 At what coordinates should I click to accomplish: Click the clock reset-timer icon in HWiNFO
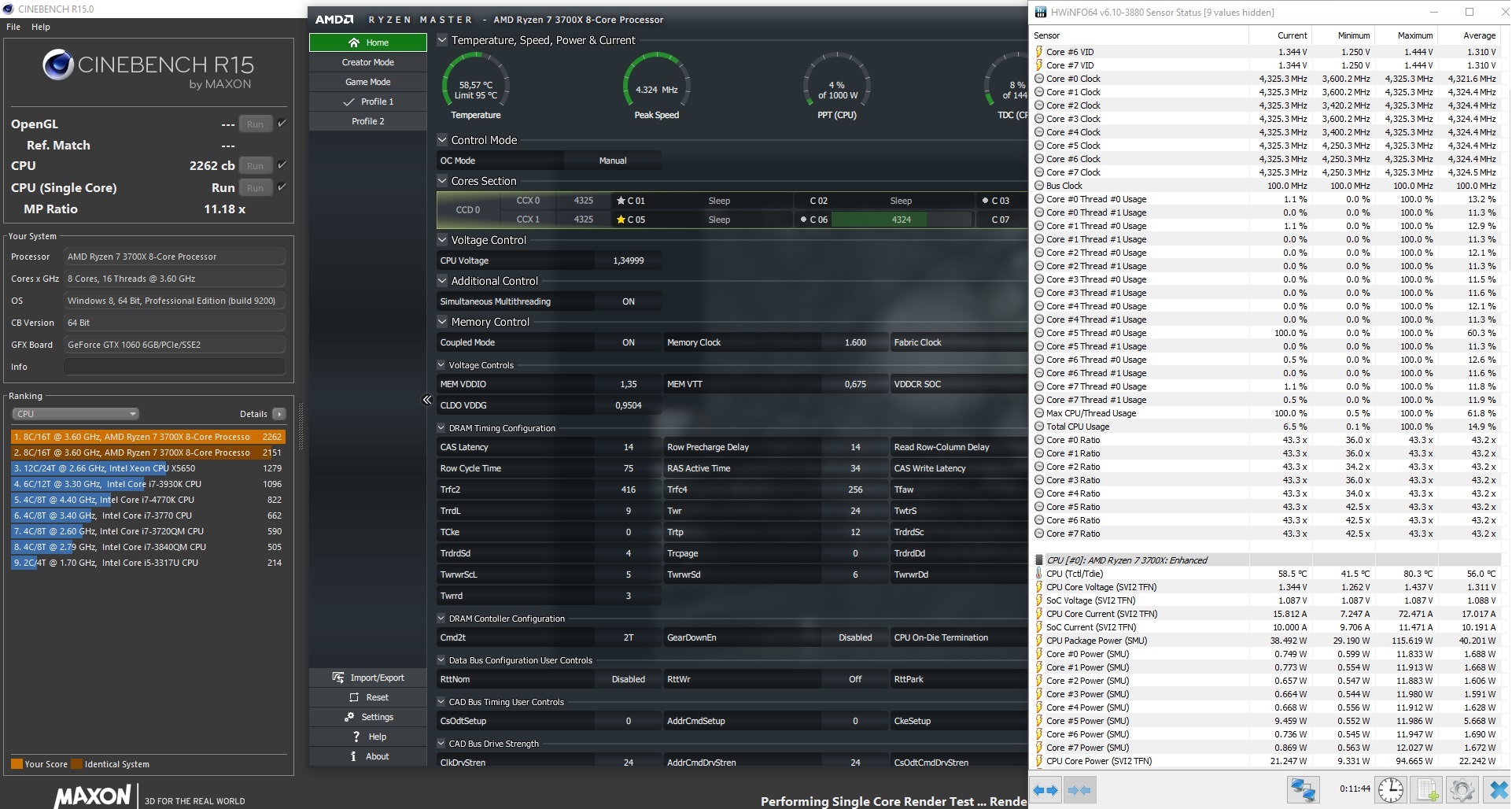point(1391,790)
